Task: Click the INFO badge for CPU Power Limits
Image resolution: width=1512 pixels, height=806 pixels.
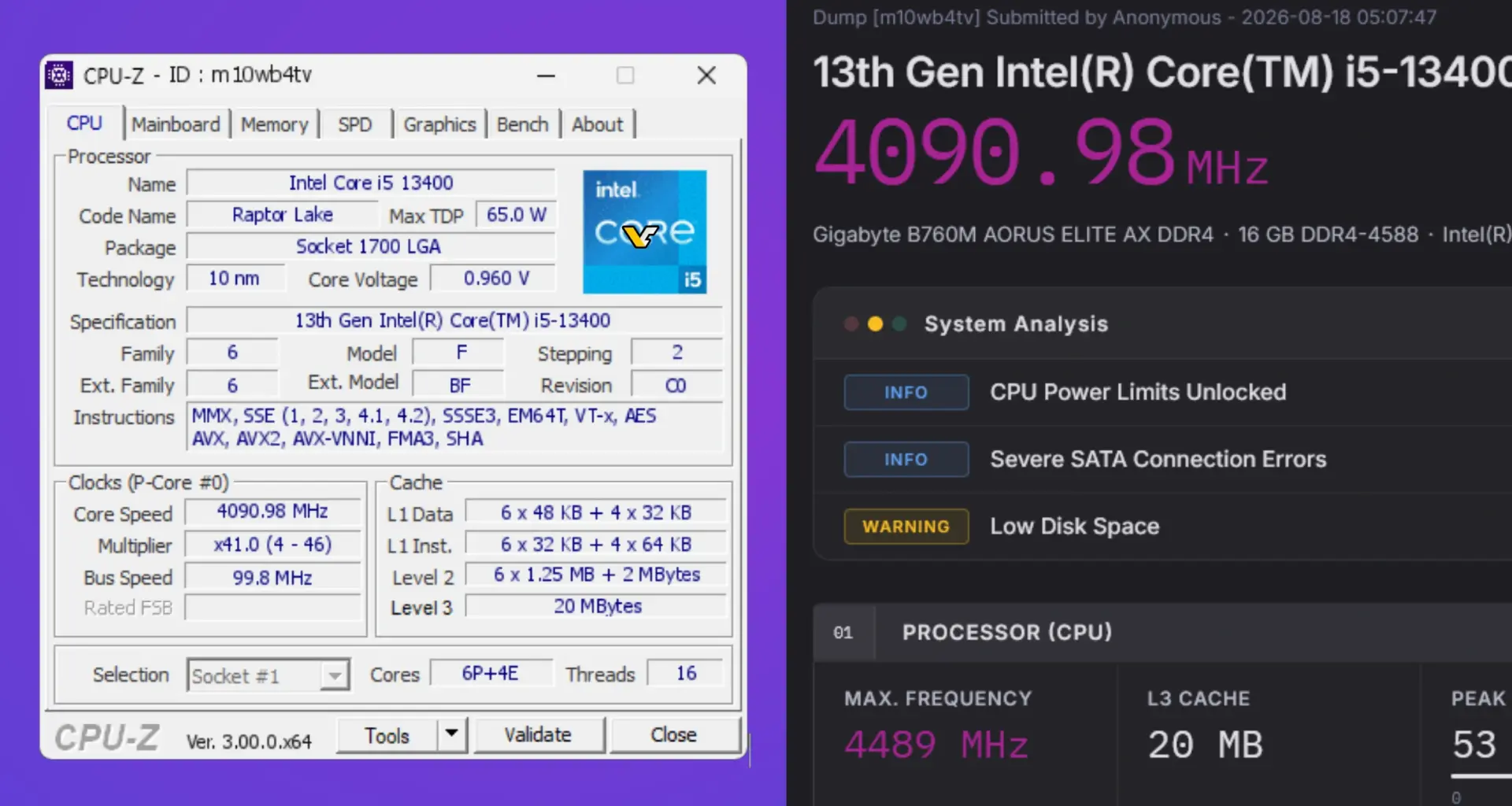Action: (906, 392)
